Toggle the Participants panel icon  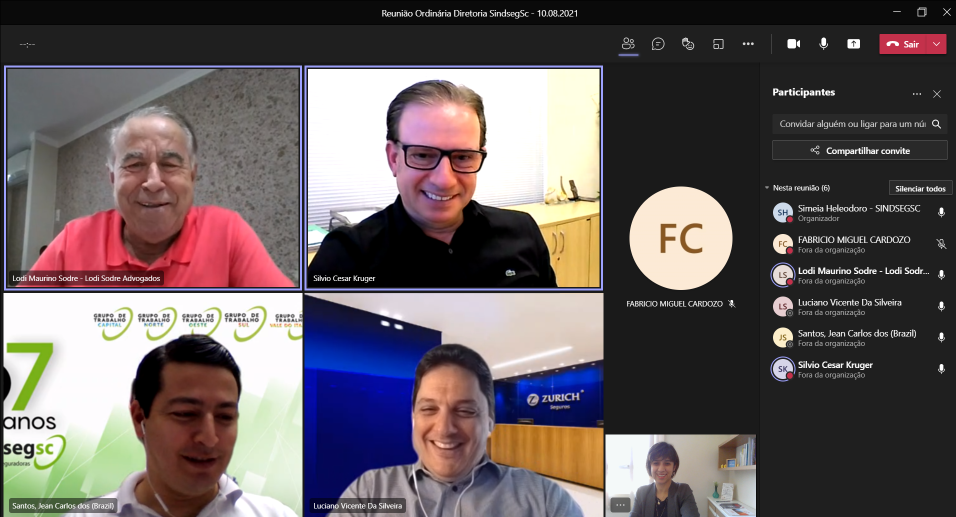coord(628,44)
